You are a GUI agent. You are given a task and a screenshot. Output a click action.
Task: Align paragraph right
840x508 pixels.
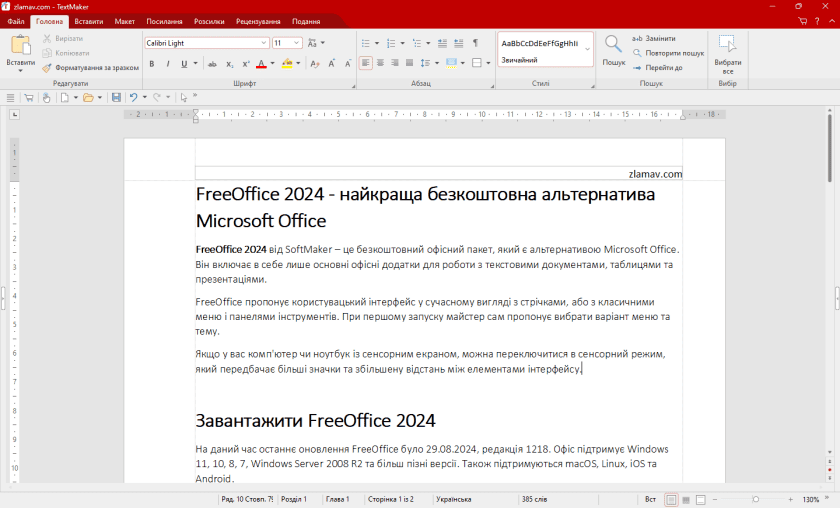[x=395, y=63]
